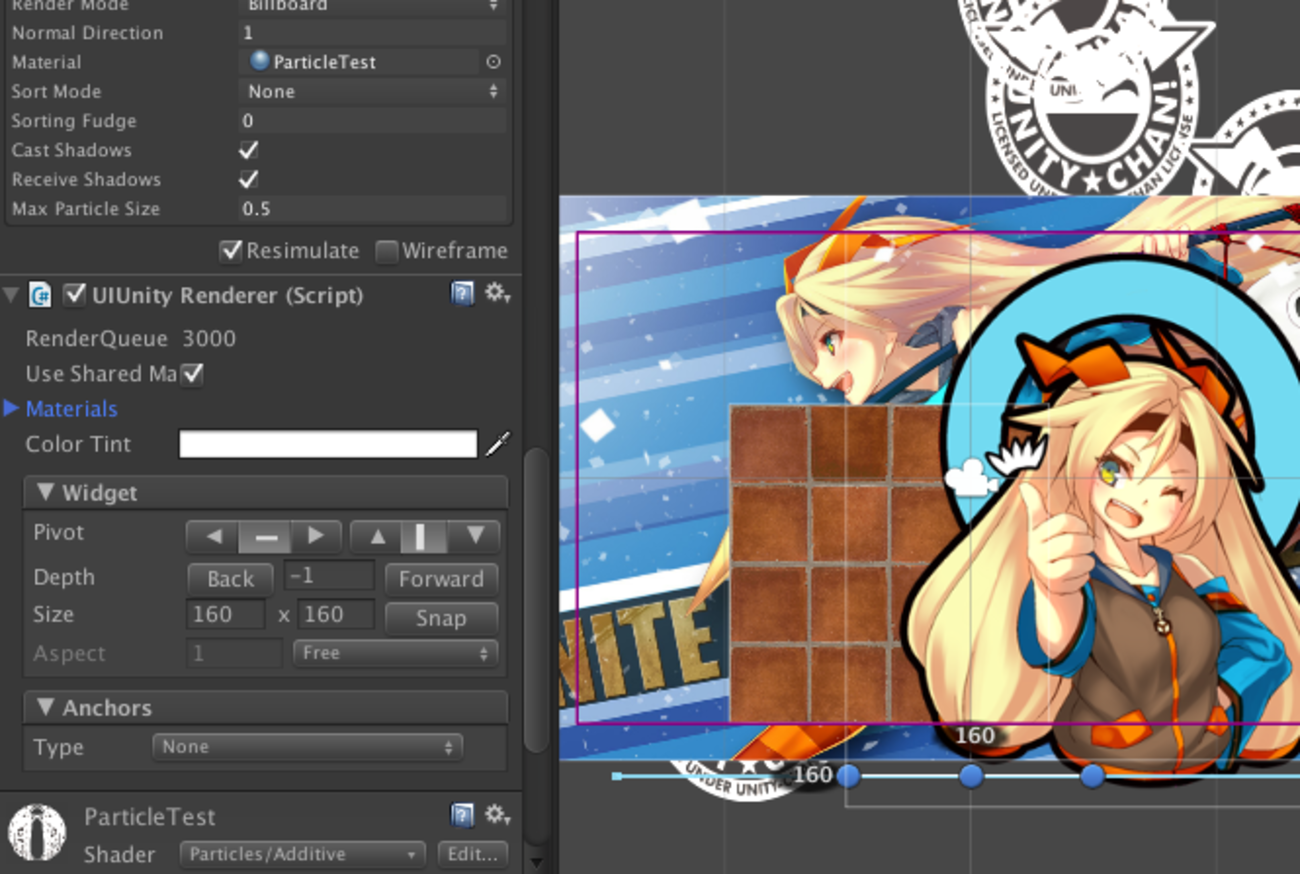Click the Max Particle Size field
Viewport: 1300px width, 874px height.
(372, 209)
